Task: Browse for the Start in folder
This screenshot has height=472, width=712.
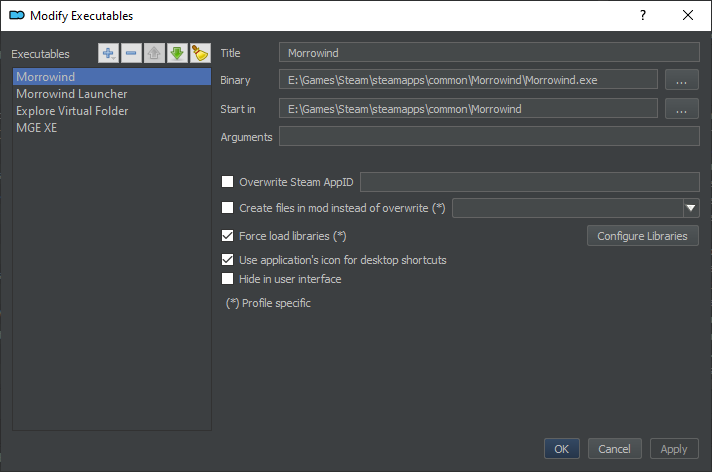Action: point(680,109)
